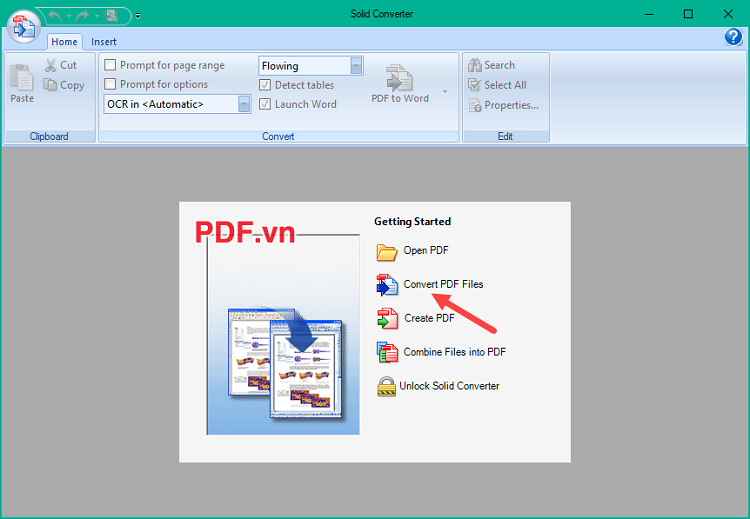Expand the Redo history dropdown arrow
This screenshot has width=750, height=519.
(97, 16)
